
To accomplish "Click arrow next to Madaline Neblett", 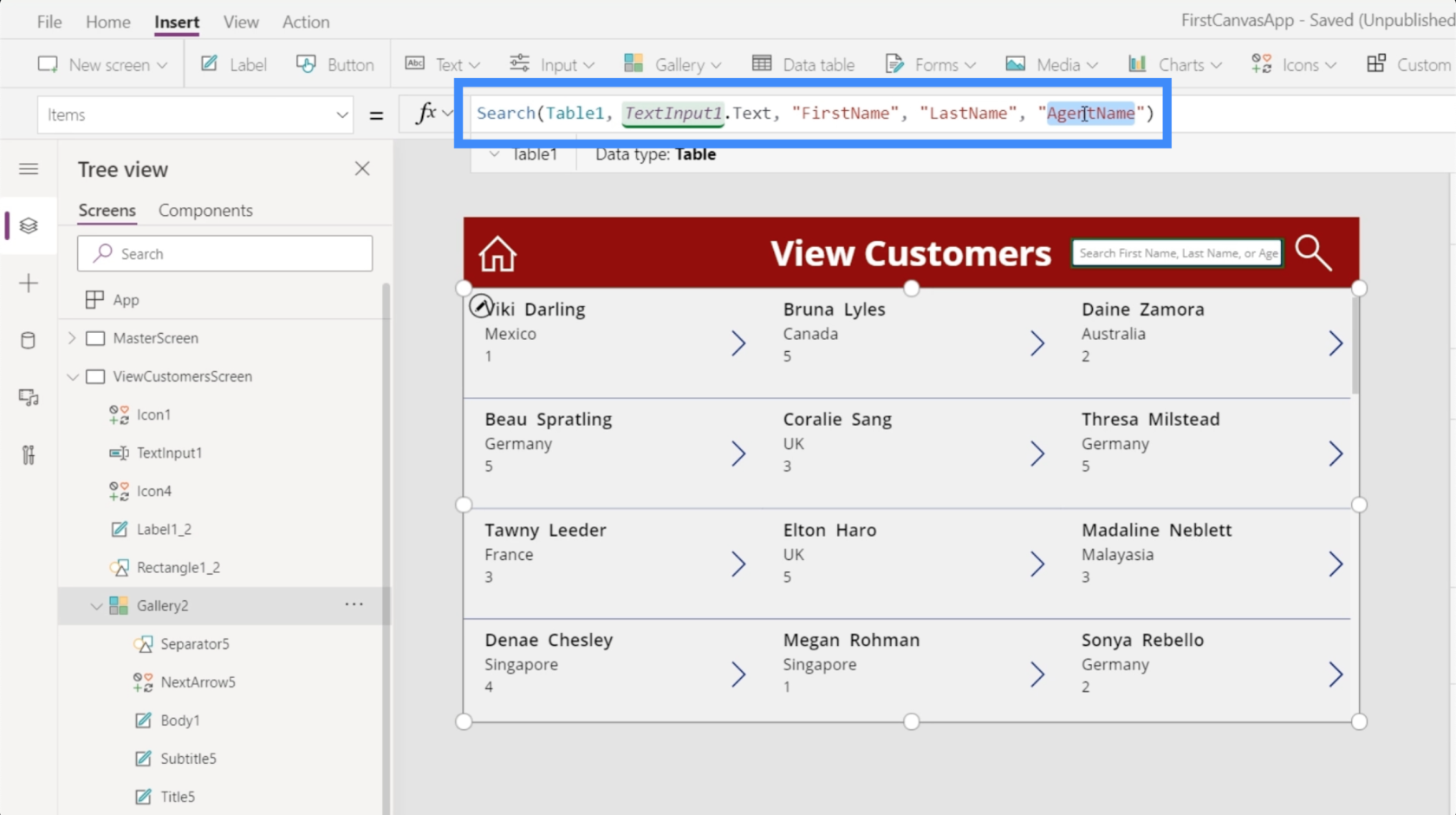I will point(1336,564).
